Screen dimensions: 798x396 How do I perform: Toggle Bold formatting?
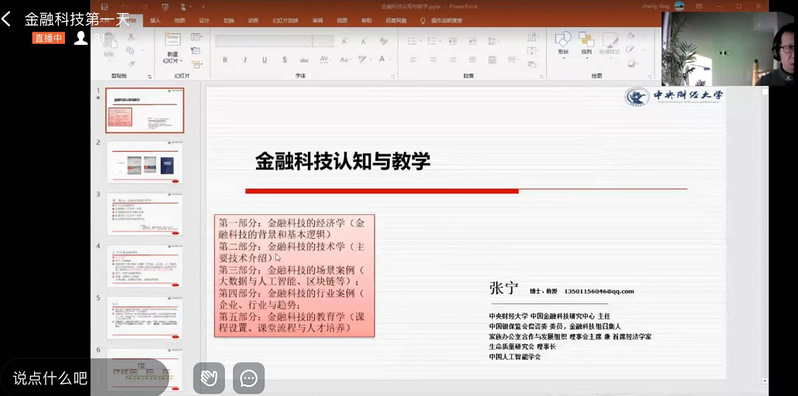pos(225,60)
